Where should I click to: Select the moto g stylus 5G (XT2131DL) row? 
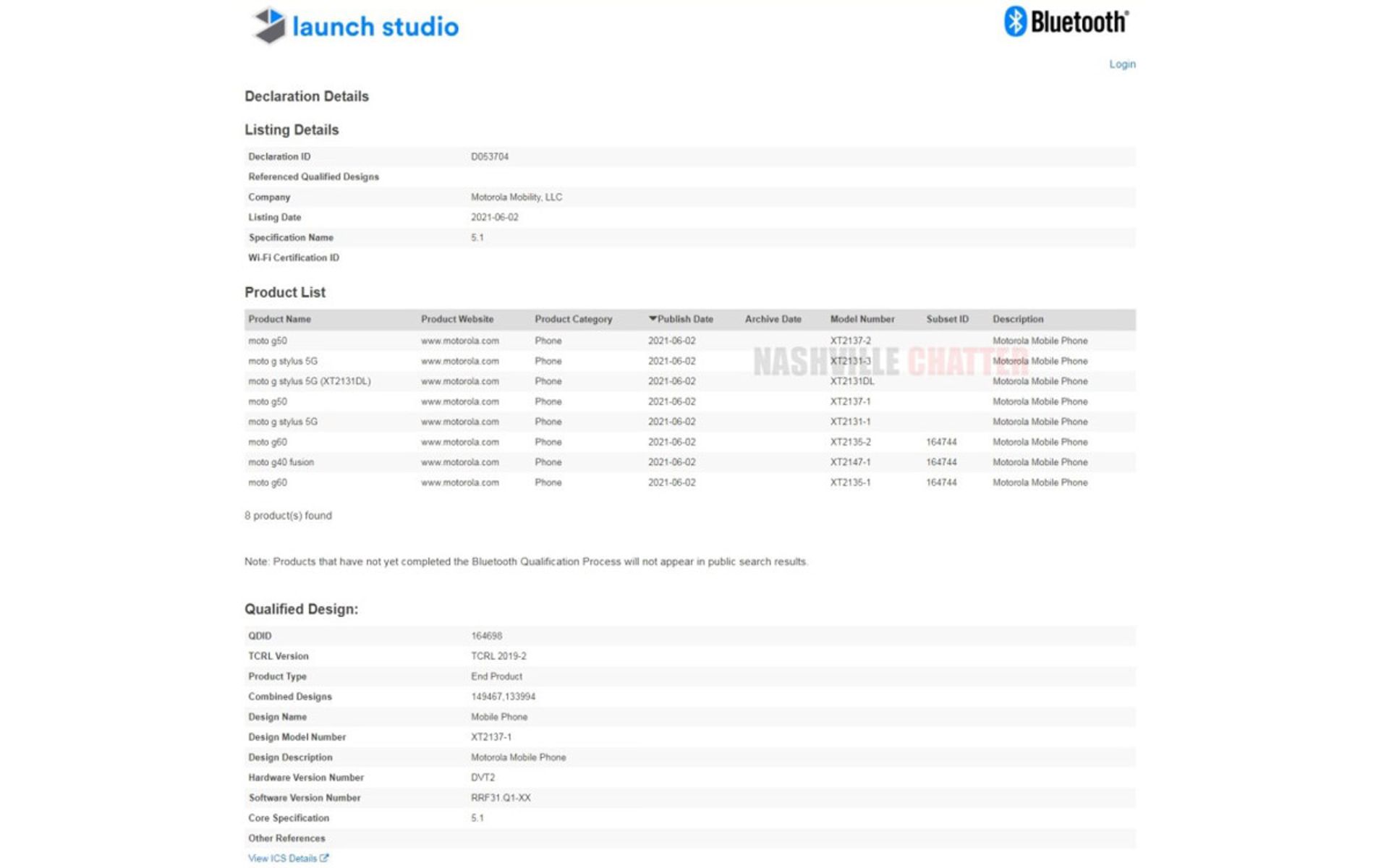pos(309,381)
